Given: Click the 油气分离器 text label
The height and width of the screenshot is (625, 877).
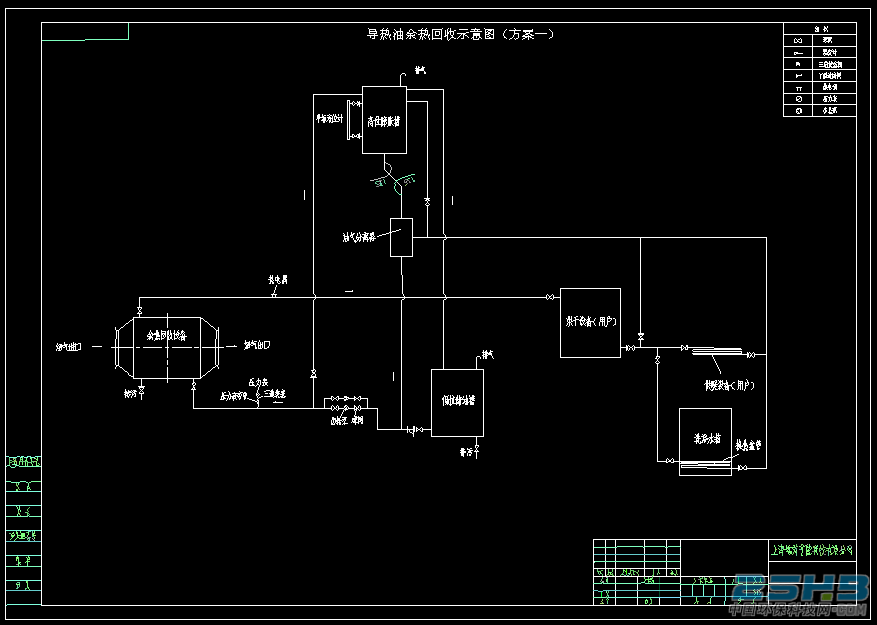Looking at the screenshot, I should pos(359,238).
